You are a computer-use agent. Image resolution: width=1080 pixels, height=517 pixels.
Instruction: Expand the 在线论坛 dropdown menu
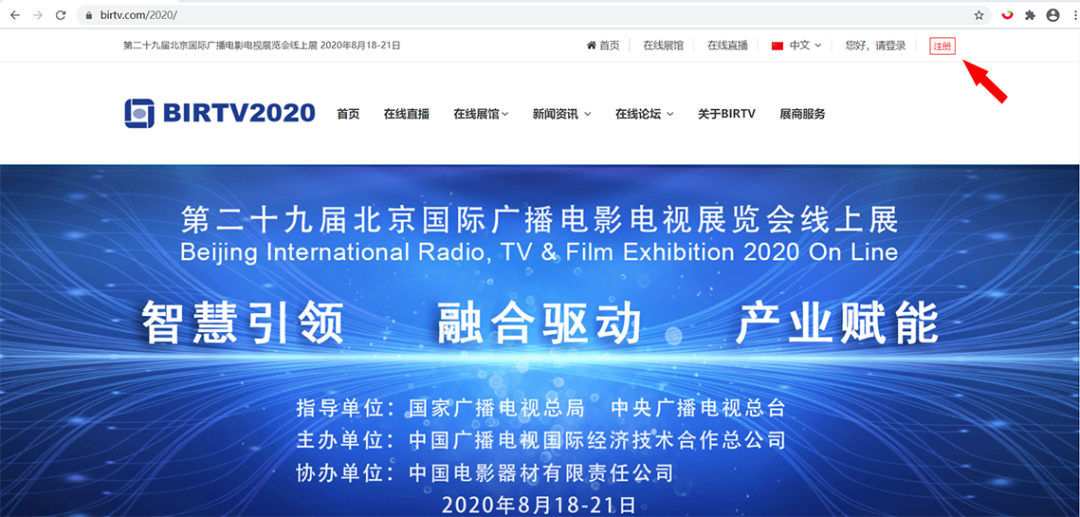pyautogui.click(x=644, y=114)
